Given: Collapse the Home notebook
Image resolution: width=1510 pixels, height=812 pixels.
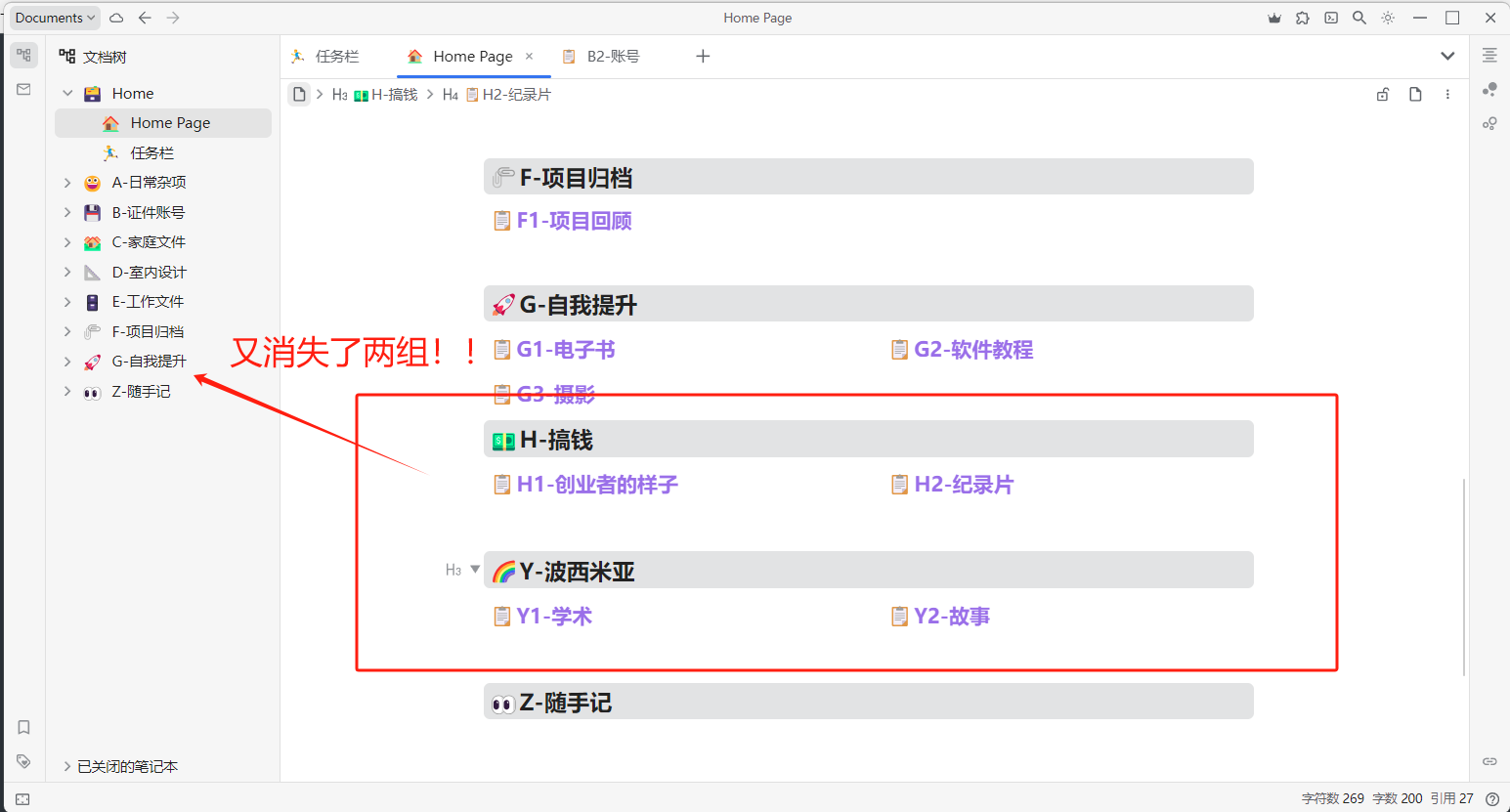Looking at the screenshot, I should [x=67, y=94].
